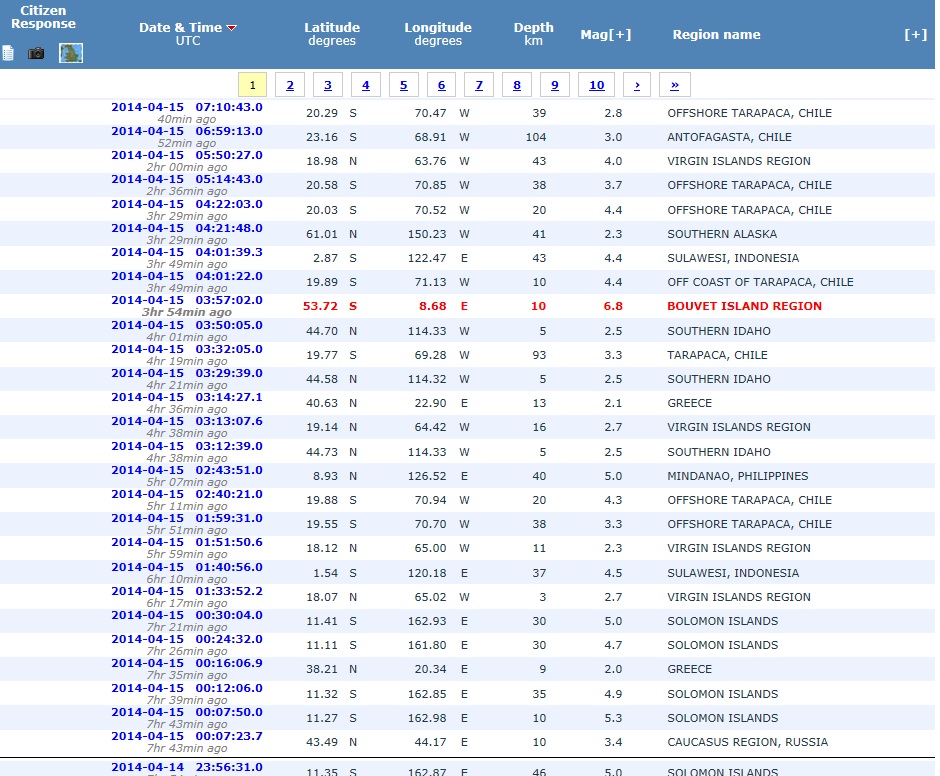
Task: Expand the [+] header after Region name
Action: click(x=915, y=34)
